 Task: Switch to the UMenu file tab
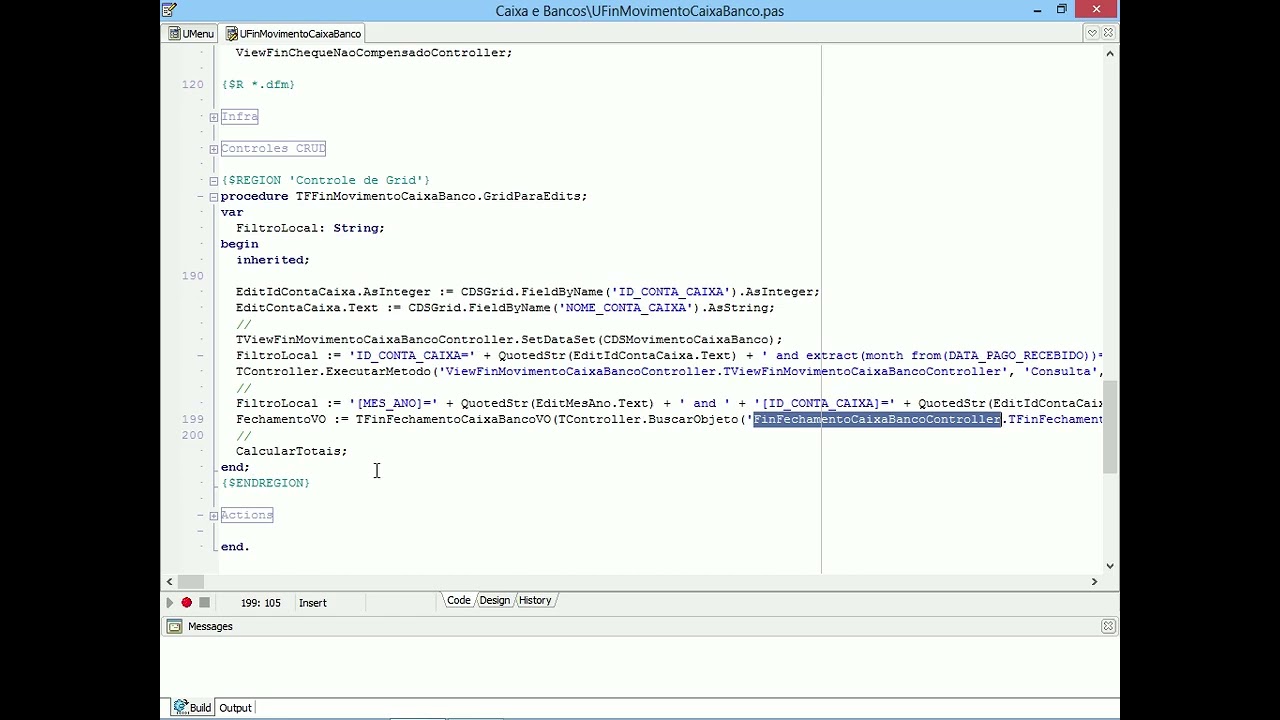tap(191, 33)
